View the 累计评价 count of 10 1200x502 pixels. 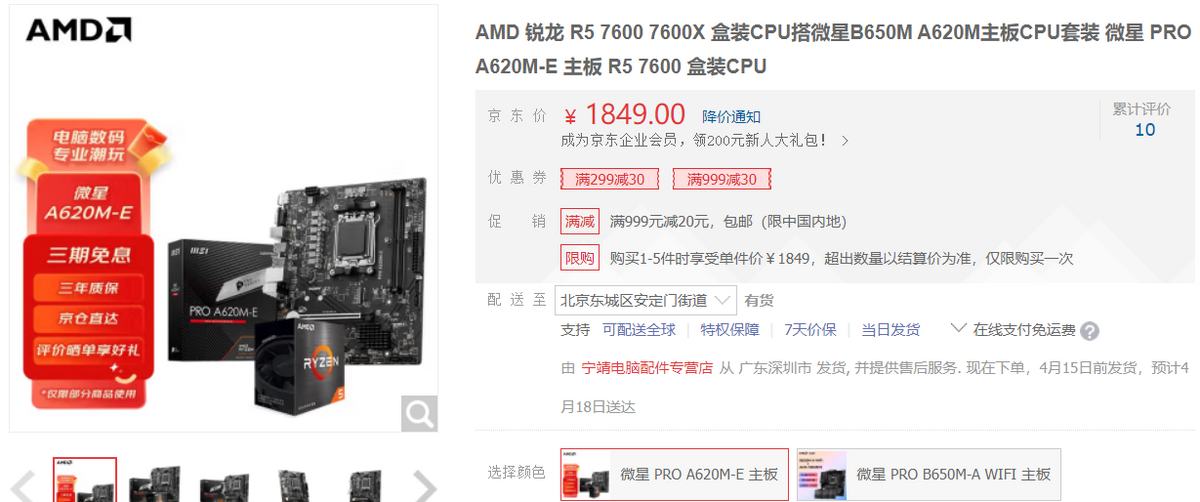click(x=1144, y=129)
